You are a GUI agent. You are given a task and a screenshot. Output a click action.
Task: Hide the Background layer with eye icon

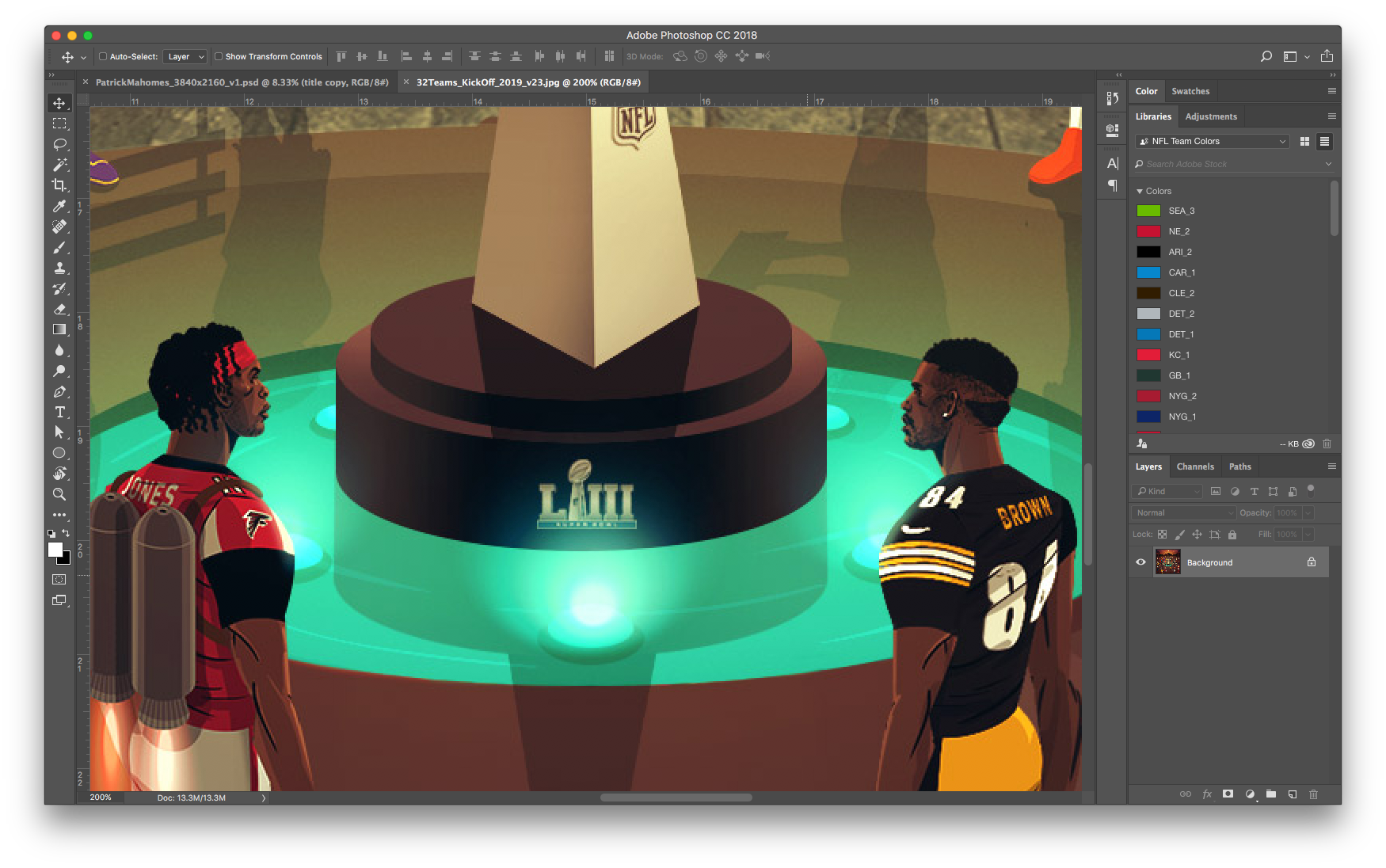click(x=1140, y=562)
